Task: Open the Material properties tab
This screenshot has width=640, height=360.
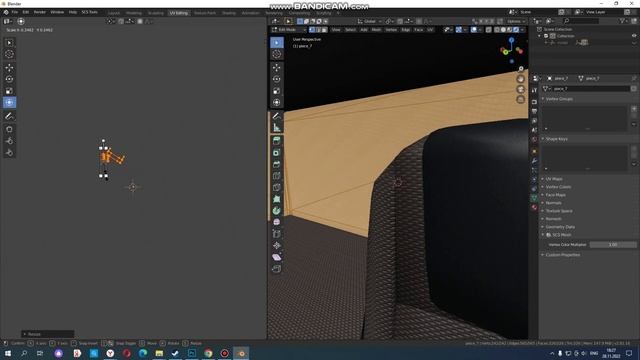Action: click(x=534, y=208)
